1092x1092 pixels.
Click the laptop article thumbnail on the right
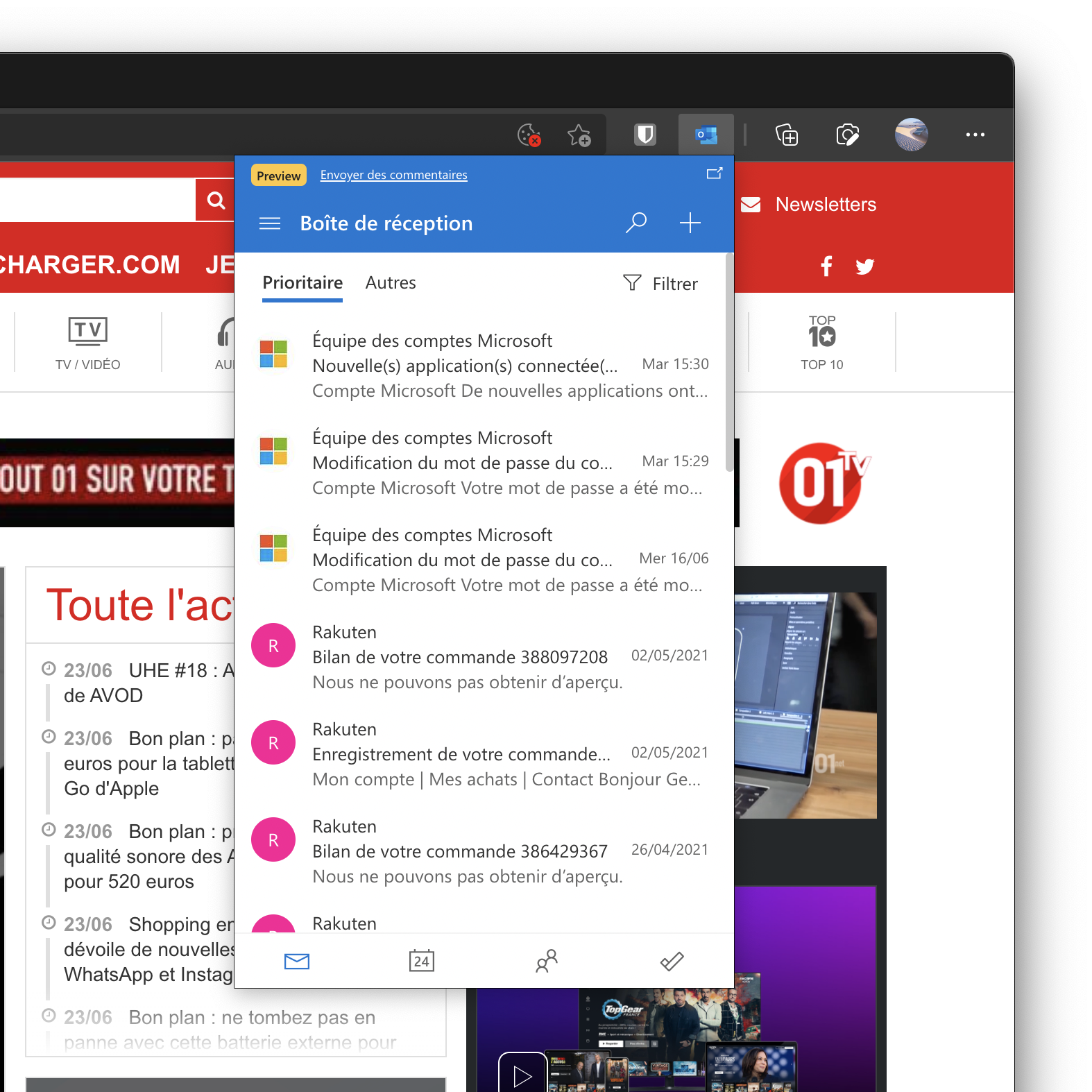click(805, 706)
